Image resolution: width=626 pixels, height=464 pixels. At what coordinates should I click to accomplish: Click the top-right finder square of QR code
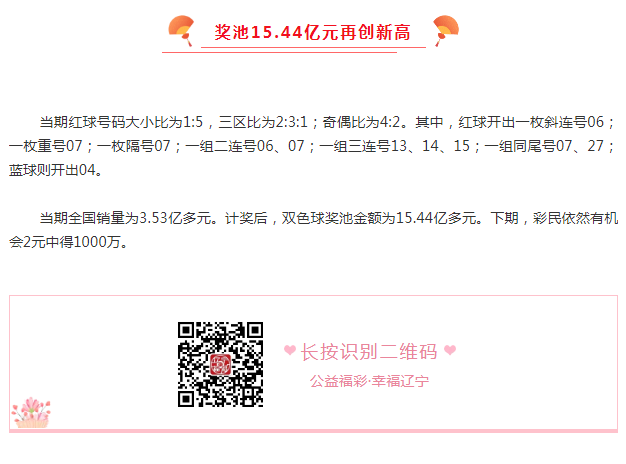pyautogui.click(x=255, y=330)
